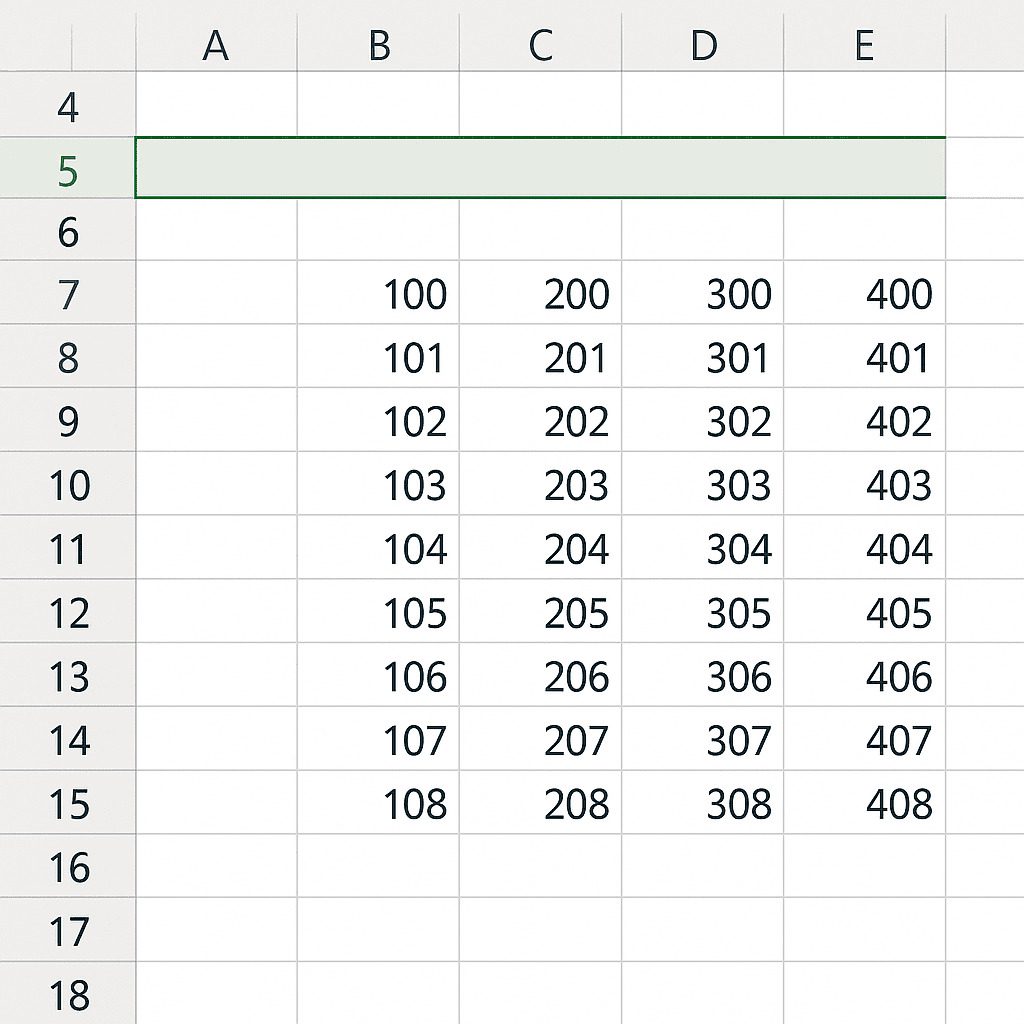The height and width of the screenshot is (1024, 1024).
Task: Select entire column D via header
Action: click(703, 45)
